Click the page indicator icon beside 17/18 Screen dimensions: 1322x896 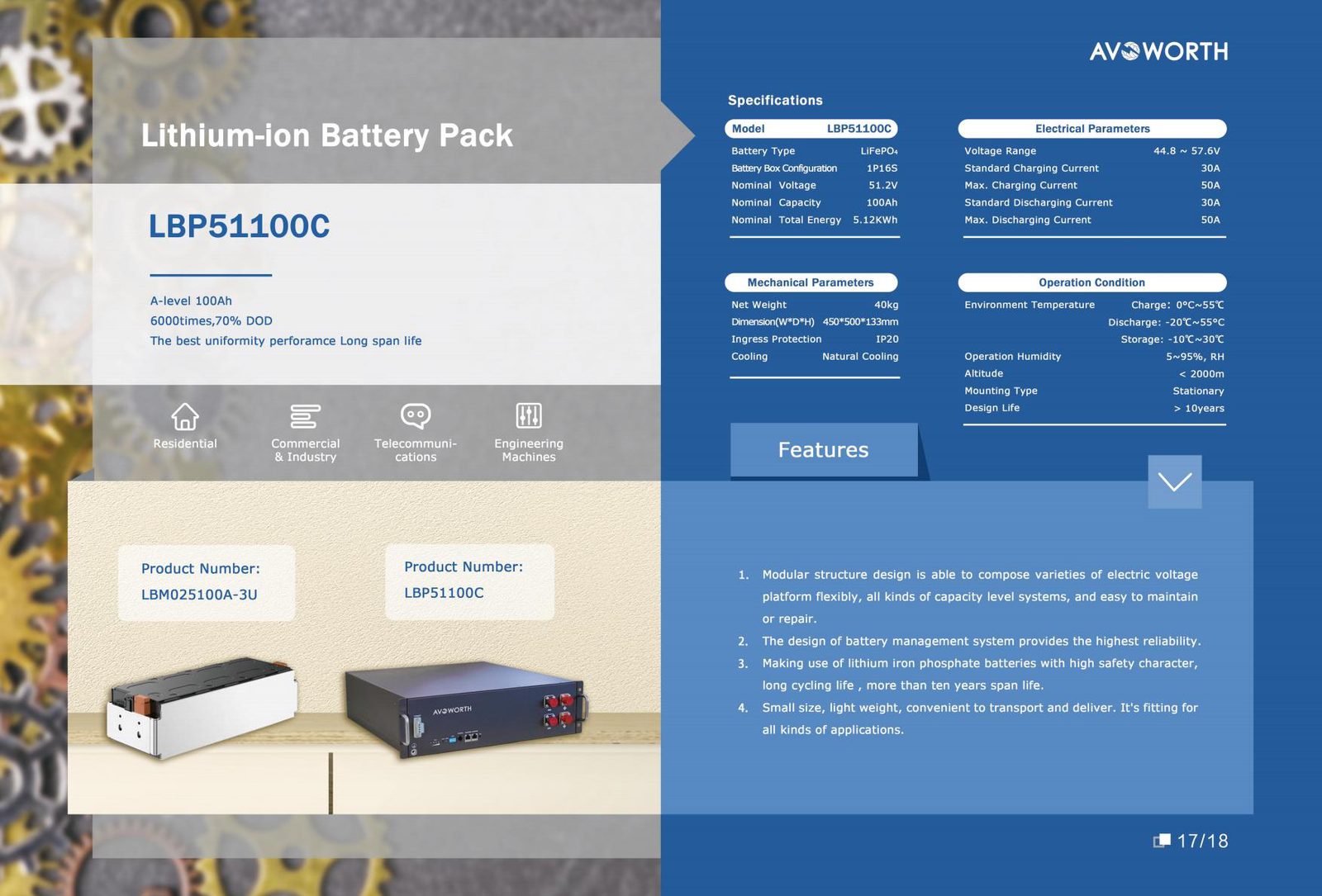click(1162, 841)
